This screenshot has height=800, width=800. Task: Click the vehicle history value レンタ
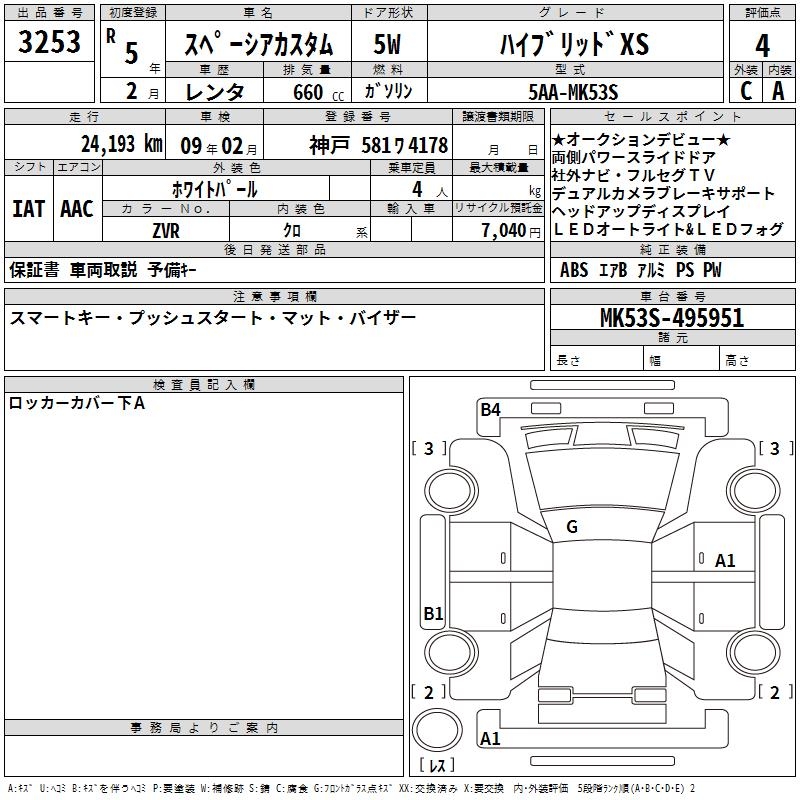214,92
